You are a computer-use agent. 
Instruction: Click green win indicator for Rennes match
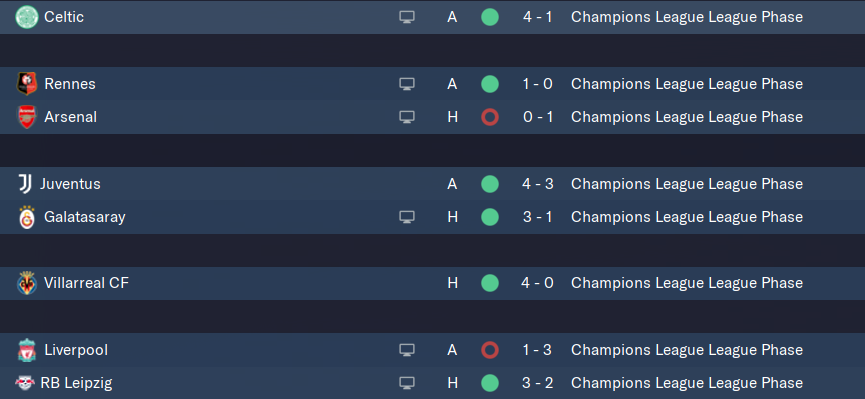(490, 84)
